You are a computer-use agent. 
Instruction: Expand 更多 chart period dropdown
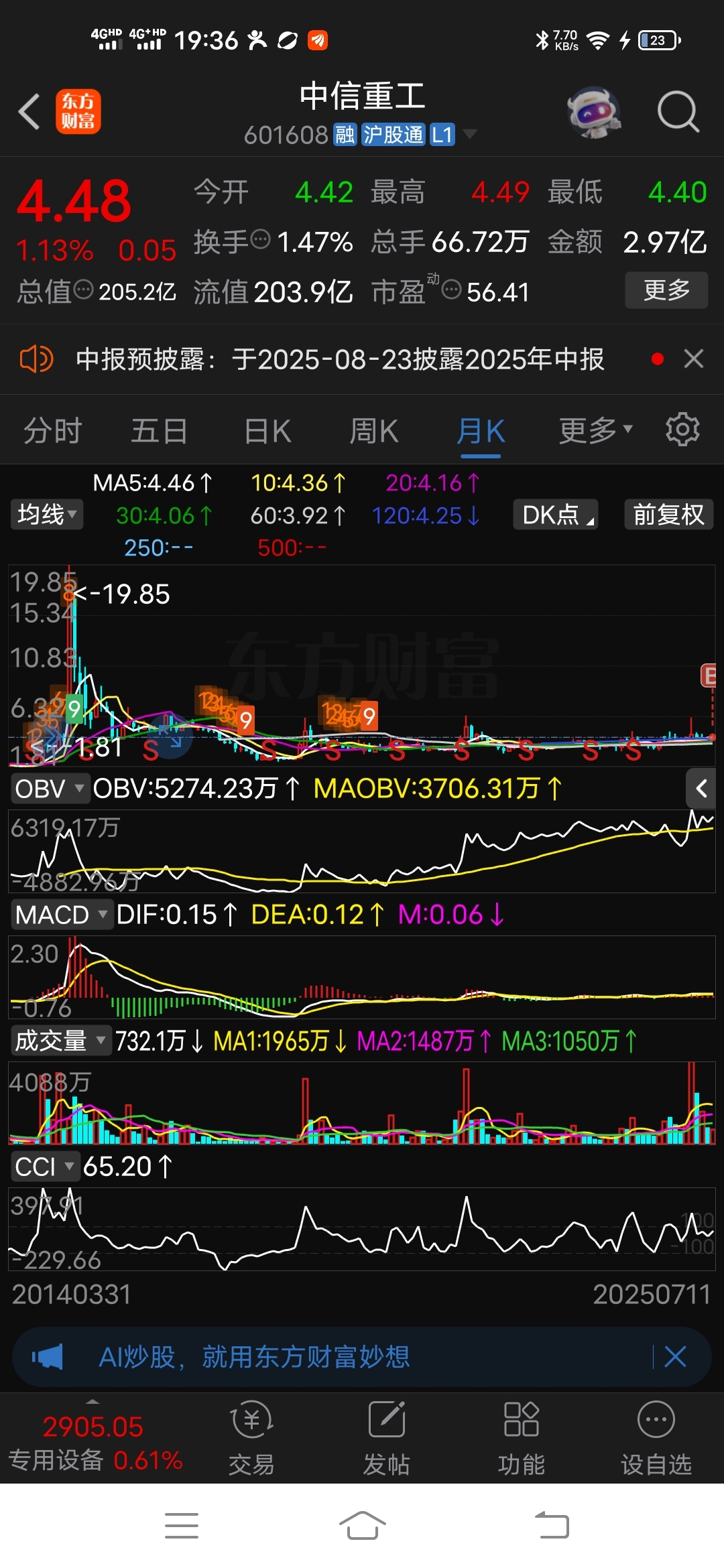point(596,430)
